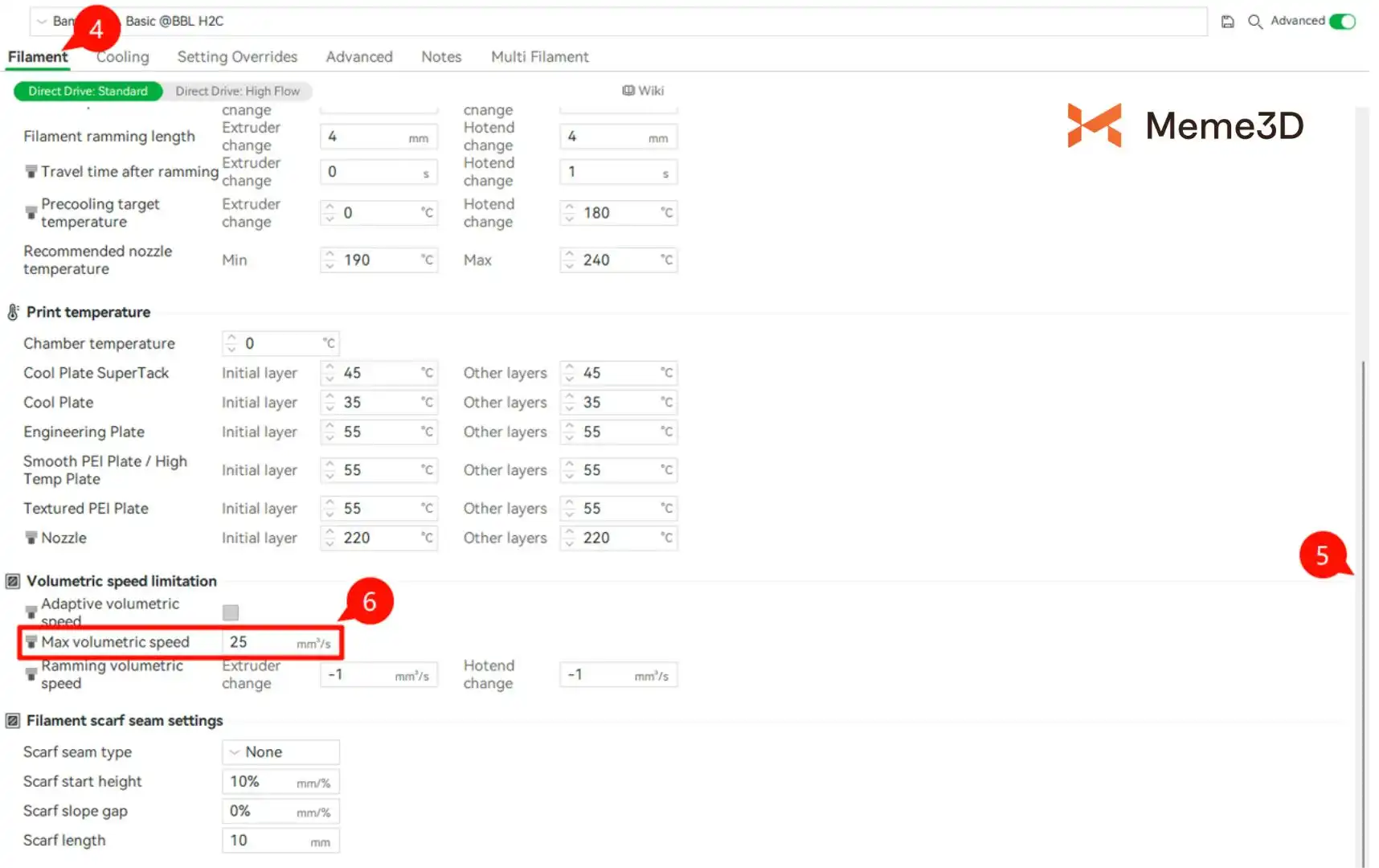The width and height of the screenshot is (1379, 868).
Task: Switch to the Cooling tab
Action: (x=123, y=57)
